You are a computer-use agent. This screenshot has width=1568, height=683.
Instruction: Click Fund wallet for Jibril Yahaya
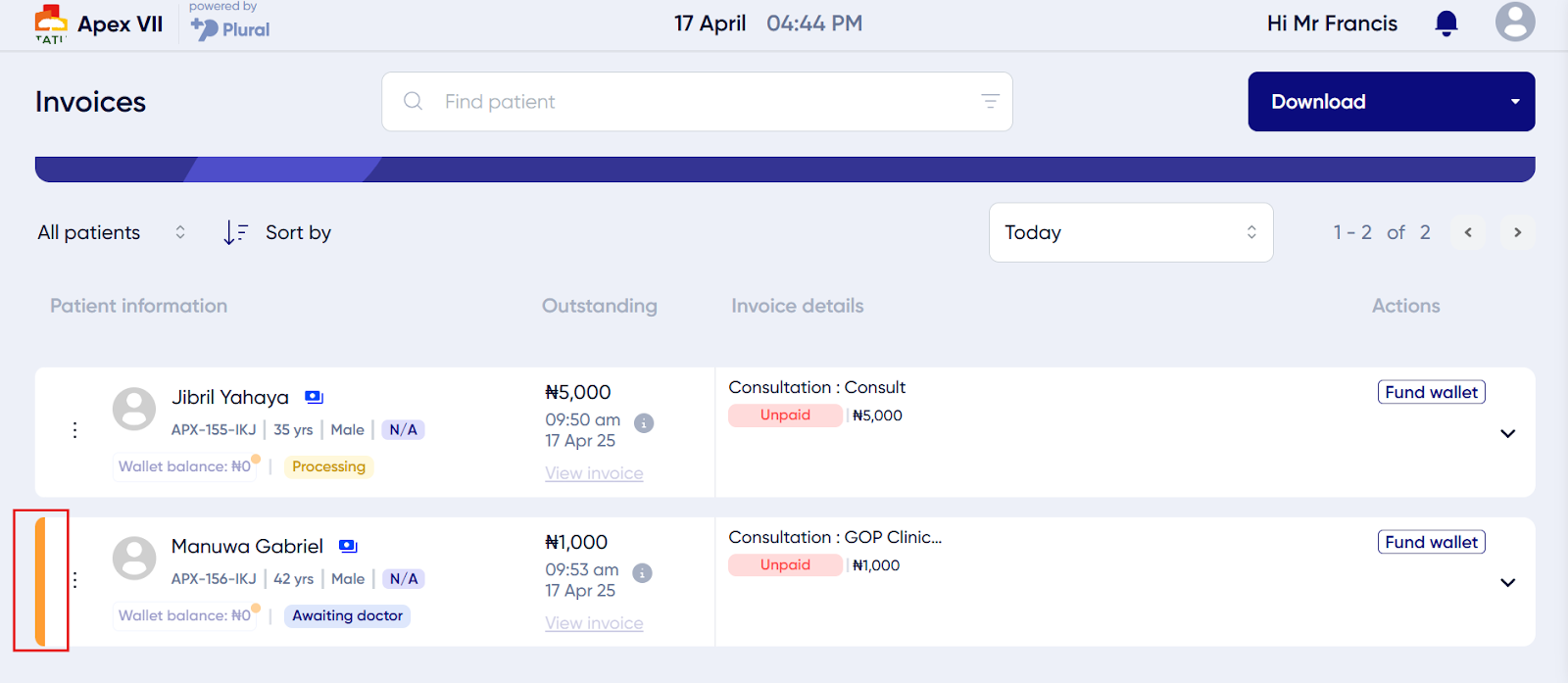click(1432, 392)
